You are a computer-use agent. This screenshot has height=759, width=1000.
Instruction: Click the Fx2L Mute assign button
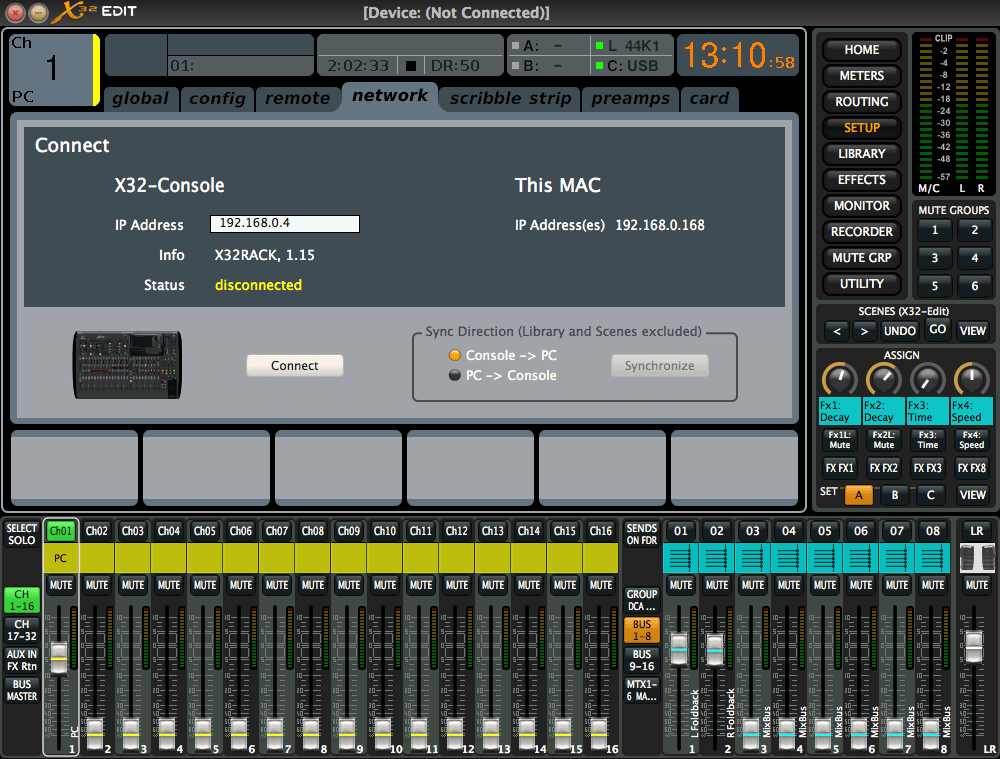click(883, 440)
